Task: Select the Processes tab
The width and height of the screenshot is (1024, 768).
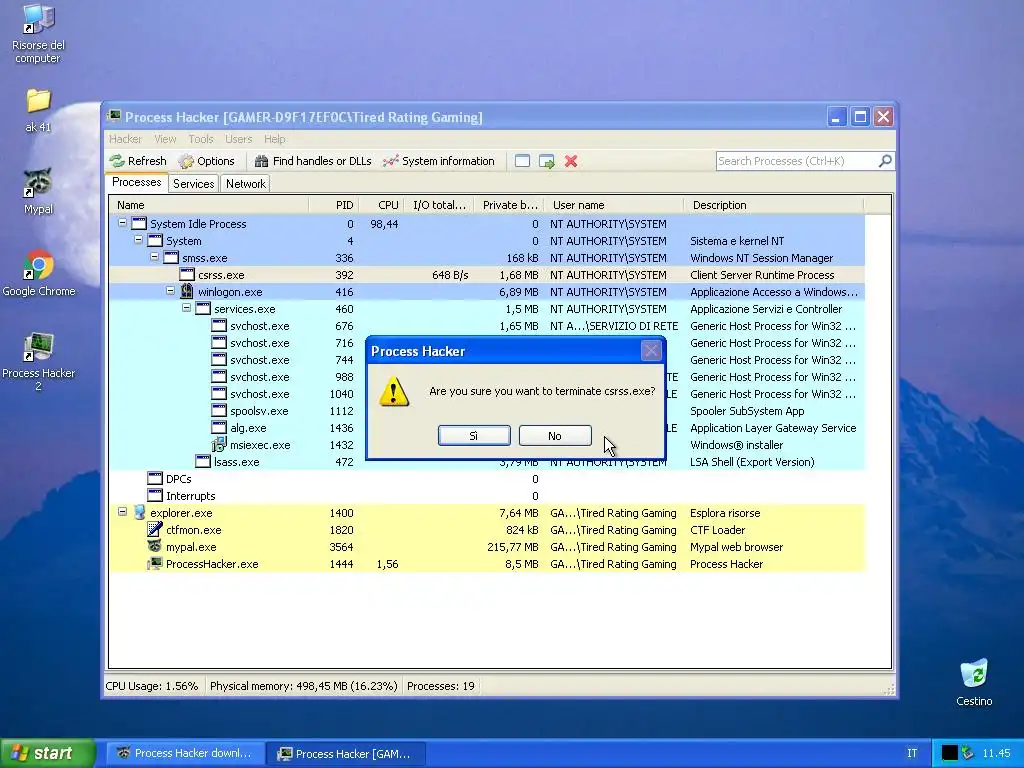Action: [x=136, y=182]
